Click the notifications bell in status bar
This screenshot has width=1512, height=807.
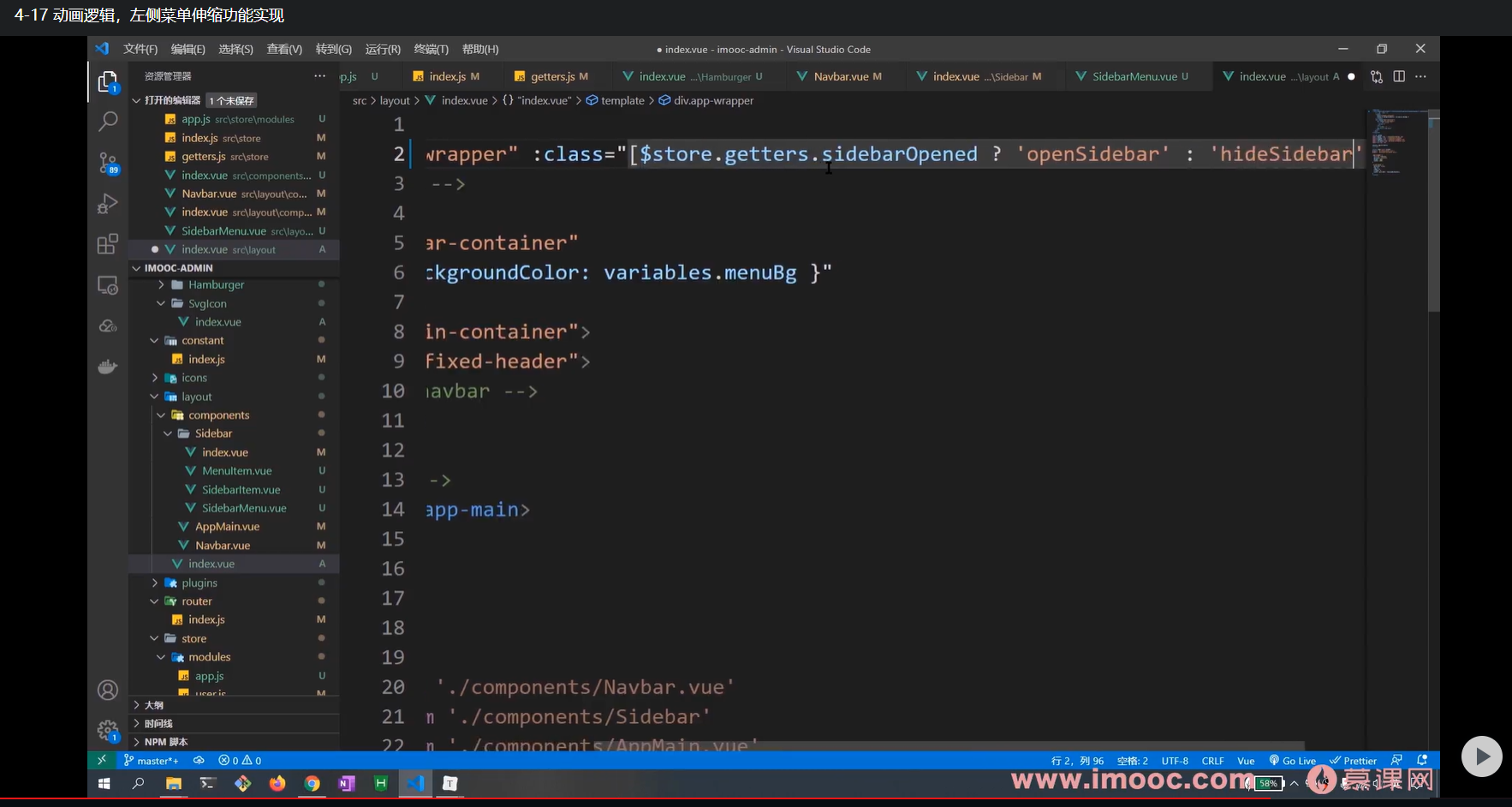point(1422,760)
